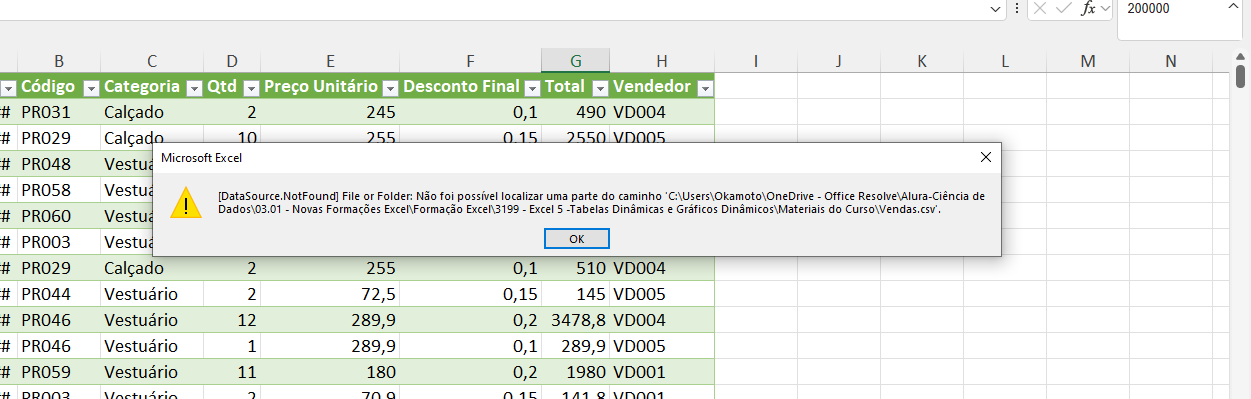Viewport: 1251px width, 399px height.
Task: Click the price cell 72,5
Action: [331, 295]
